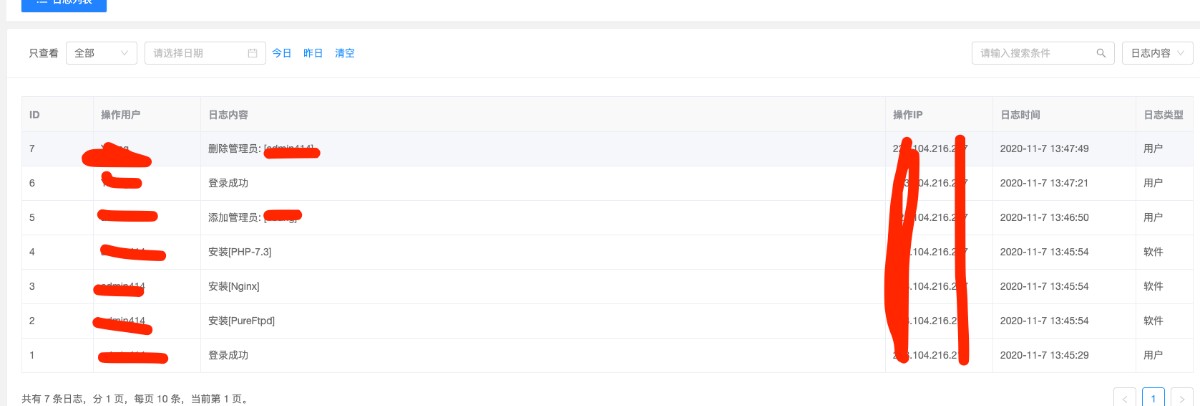
Task: Filter logs by 今日
Action: [282, 53]
